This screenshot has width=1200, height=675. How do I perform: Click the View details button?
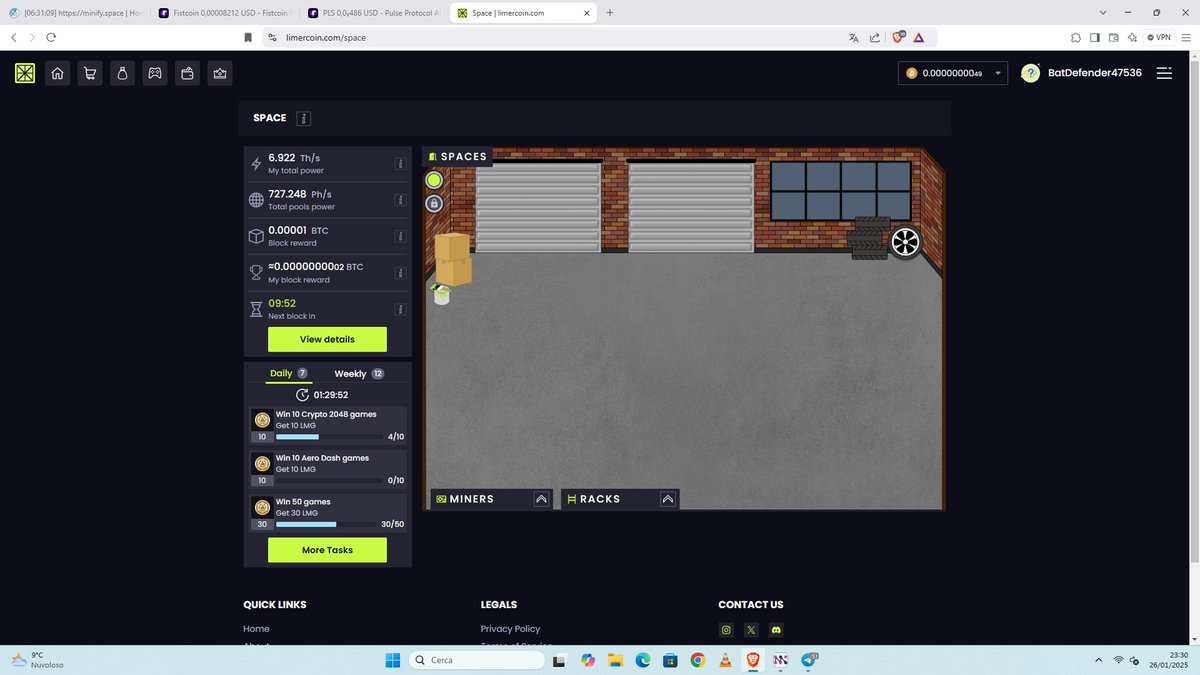click(327, 339)
